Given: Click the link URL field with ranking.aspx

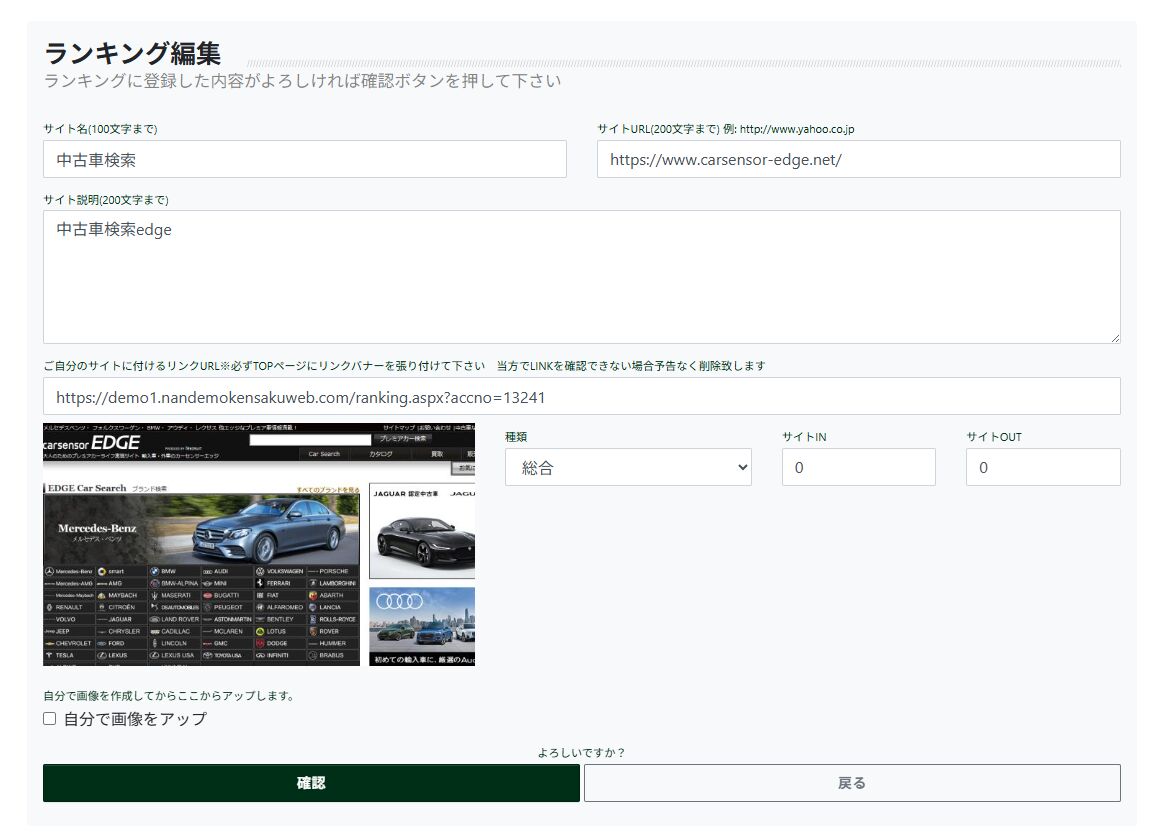Looking at the screenshot, I should click(580, 396).
